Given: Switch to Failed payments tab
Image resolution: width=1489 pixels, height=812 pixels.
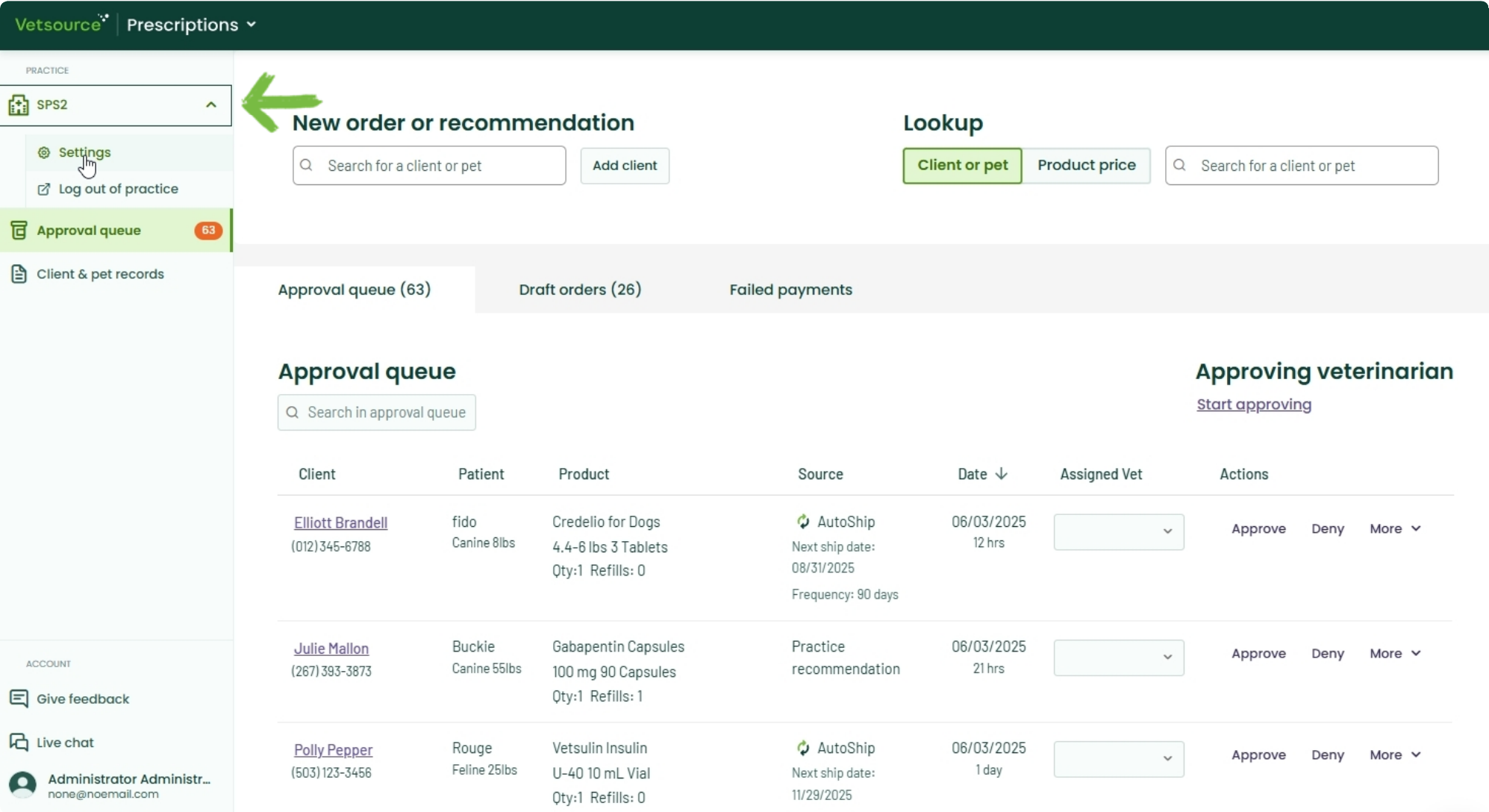Looking at the screenshot, I should 790,290.
